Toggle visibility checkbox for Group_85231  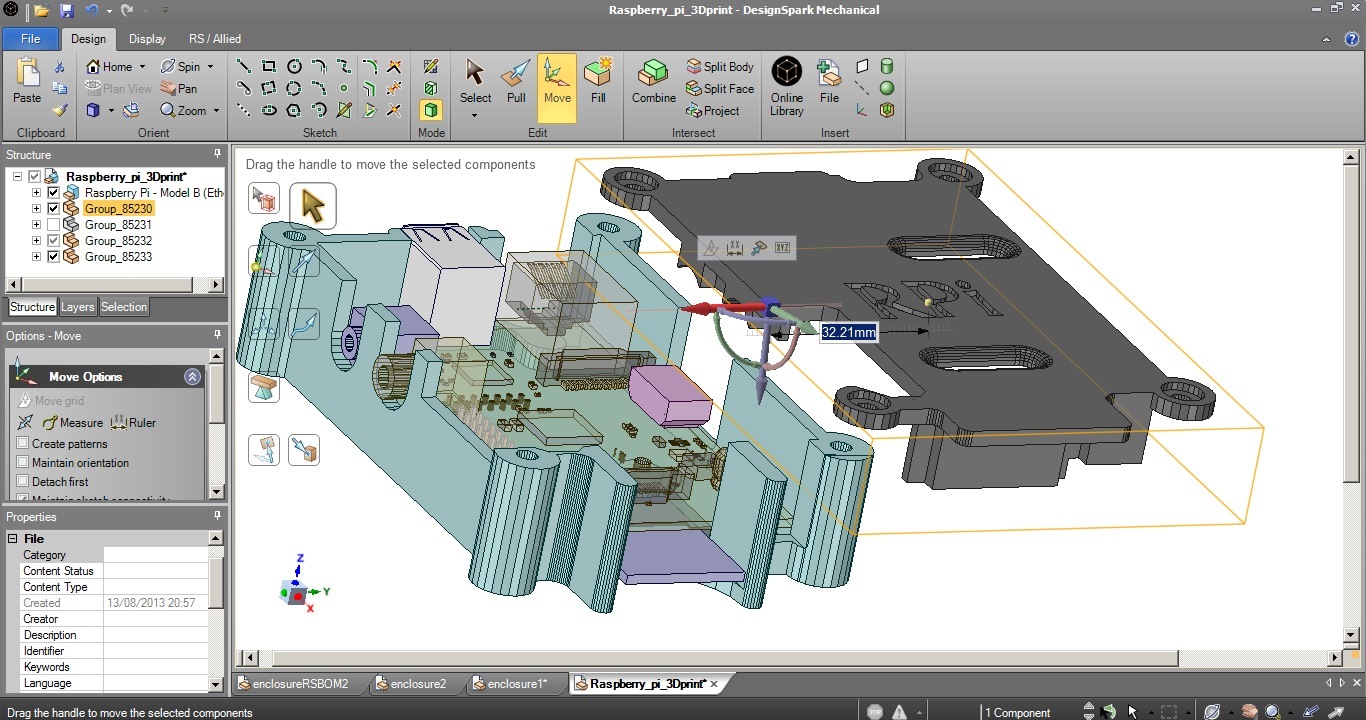(x=54, y=225)
